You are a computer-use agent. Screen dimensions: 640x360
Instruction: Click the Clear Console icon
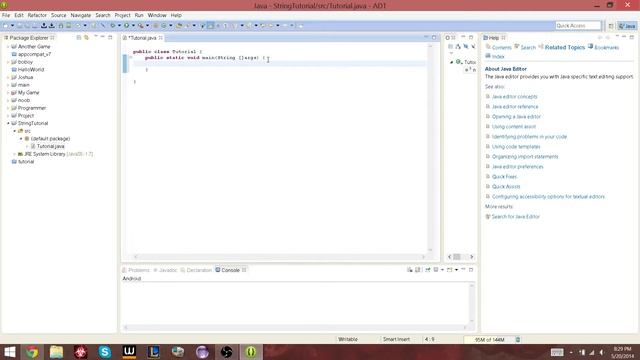click(x=409, y=270)
